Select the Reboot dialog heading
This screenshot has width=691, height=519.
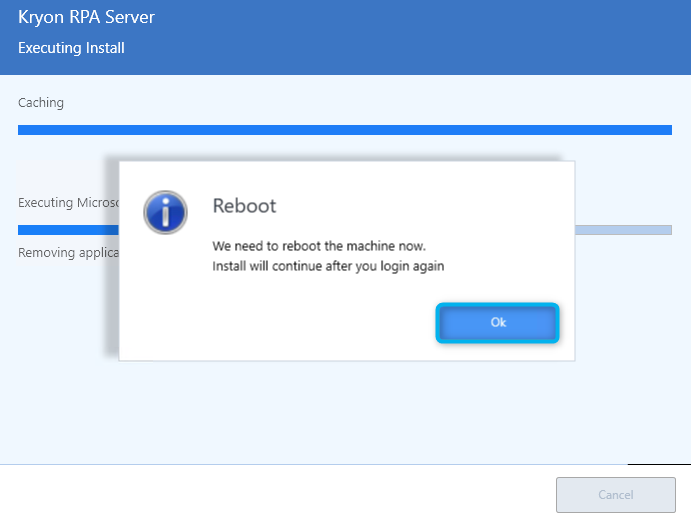click(244, 206)
